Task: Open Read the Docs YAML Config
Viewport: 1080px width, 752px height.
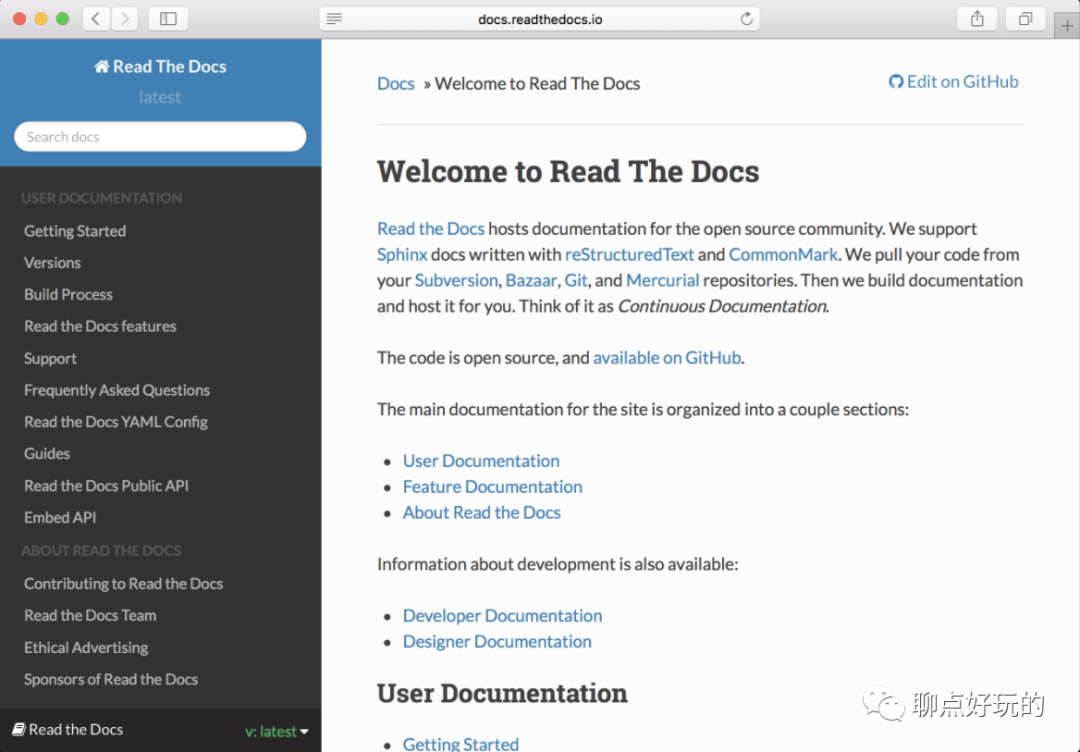Action: 116,421
